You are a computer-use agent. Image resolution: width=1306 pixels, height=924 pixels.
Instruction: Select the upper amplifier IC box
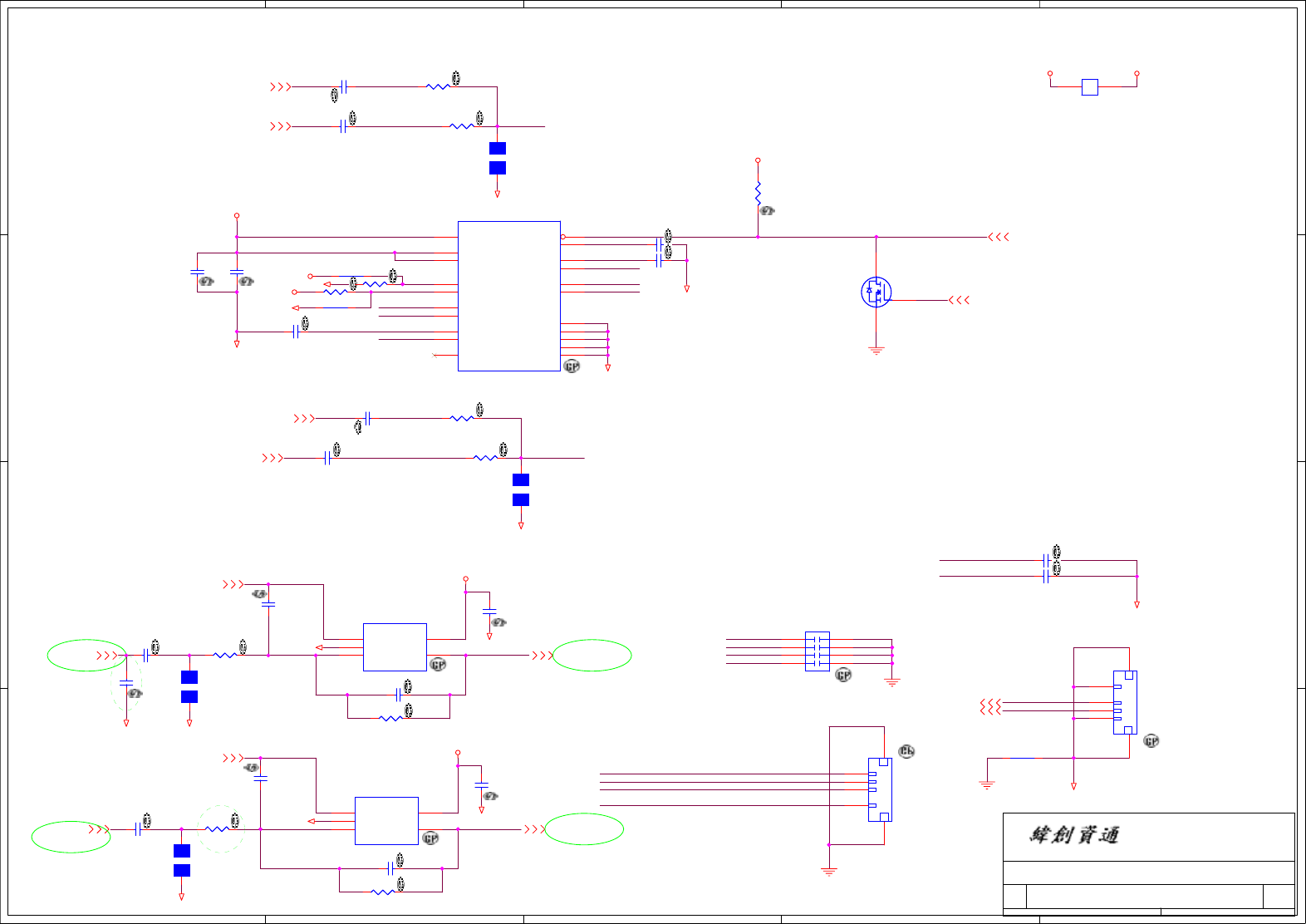(395, 647)
